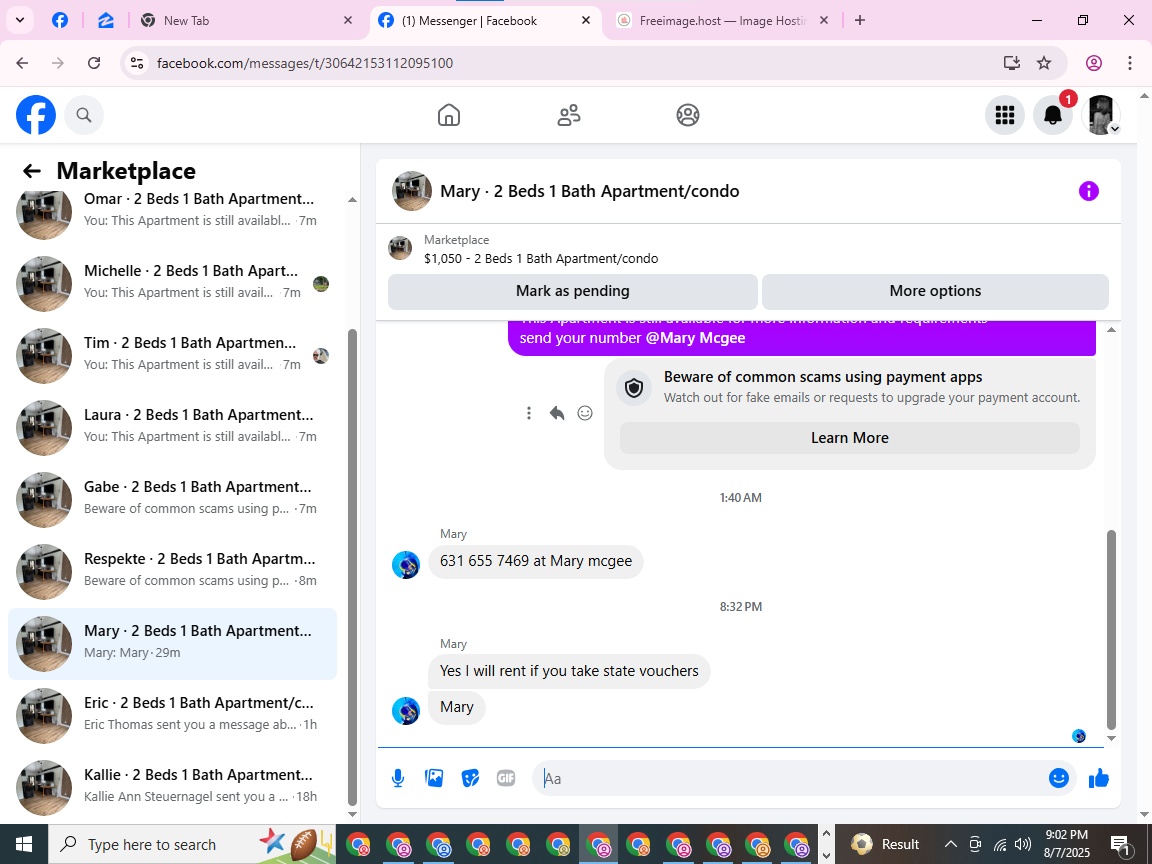Image resolution: width=1152 pixels, height=864 pixels.
Task: Open the Michelle conversation
Action: (x=172, y=284)
